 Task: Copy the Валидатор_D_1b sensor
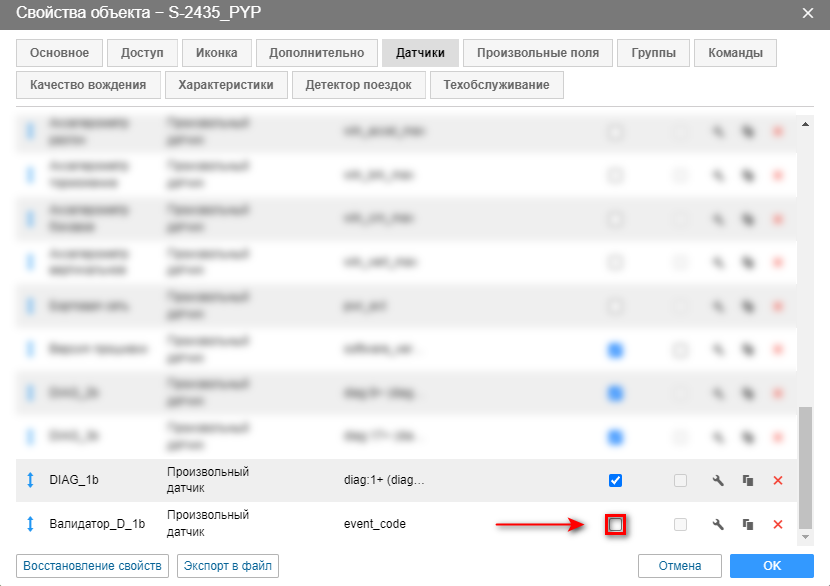[748, 524]
